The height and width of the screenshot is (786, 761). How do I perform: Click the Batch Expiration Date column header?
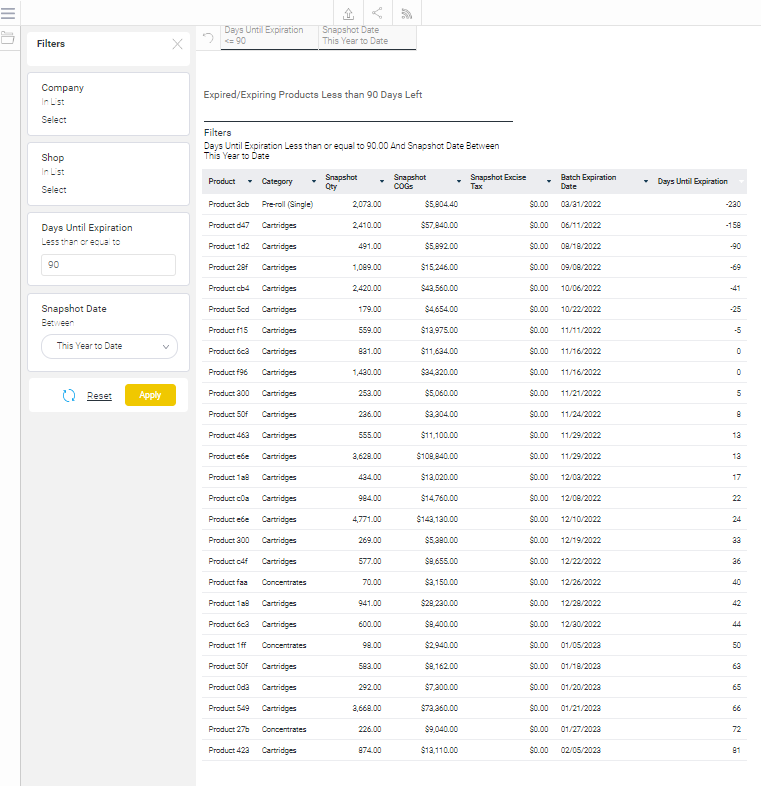[x=588, y=181]
